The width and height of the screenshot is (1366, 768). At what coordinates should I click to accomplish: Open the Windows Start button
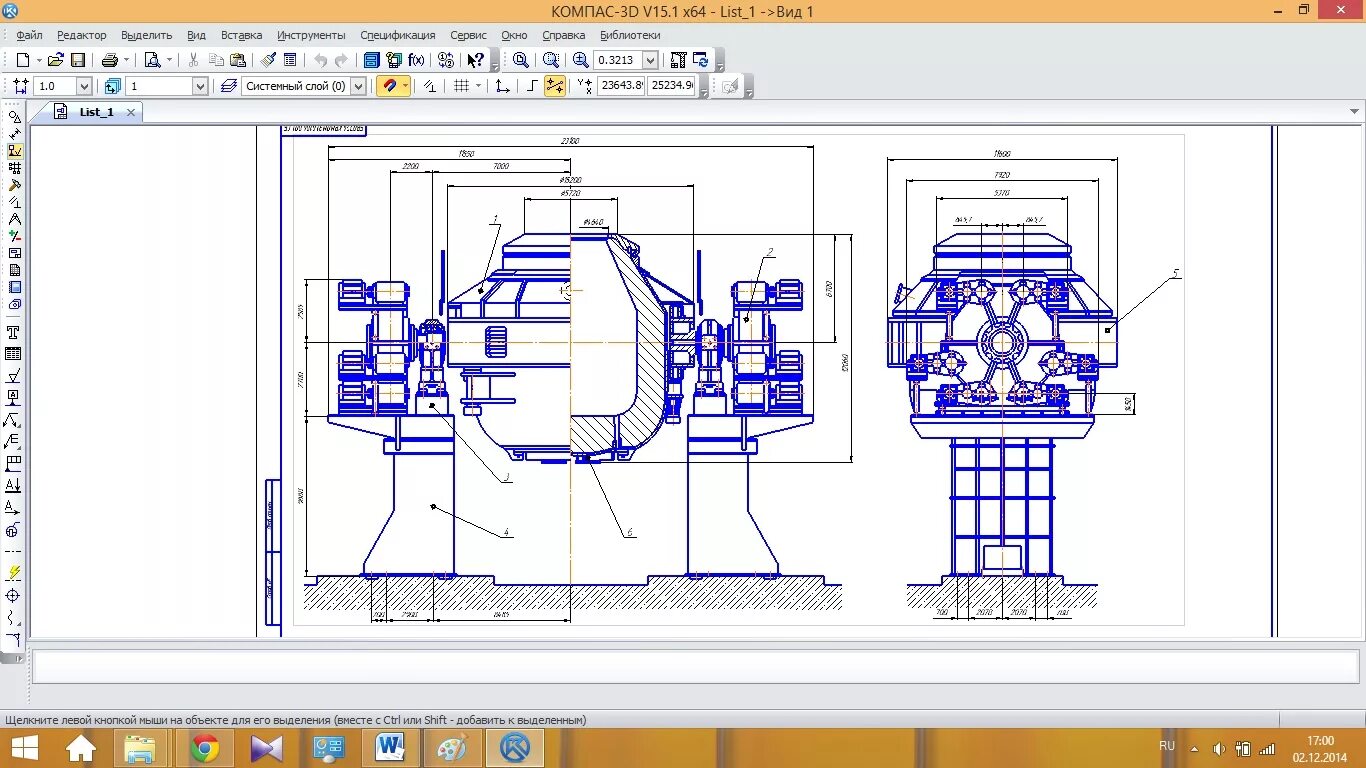(24, 748)
